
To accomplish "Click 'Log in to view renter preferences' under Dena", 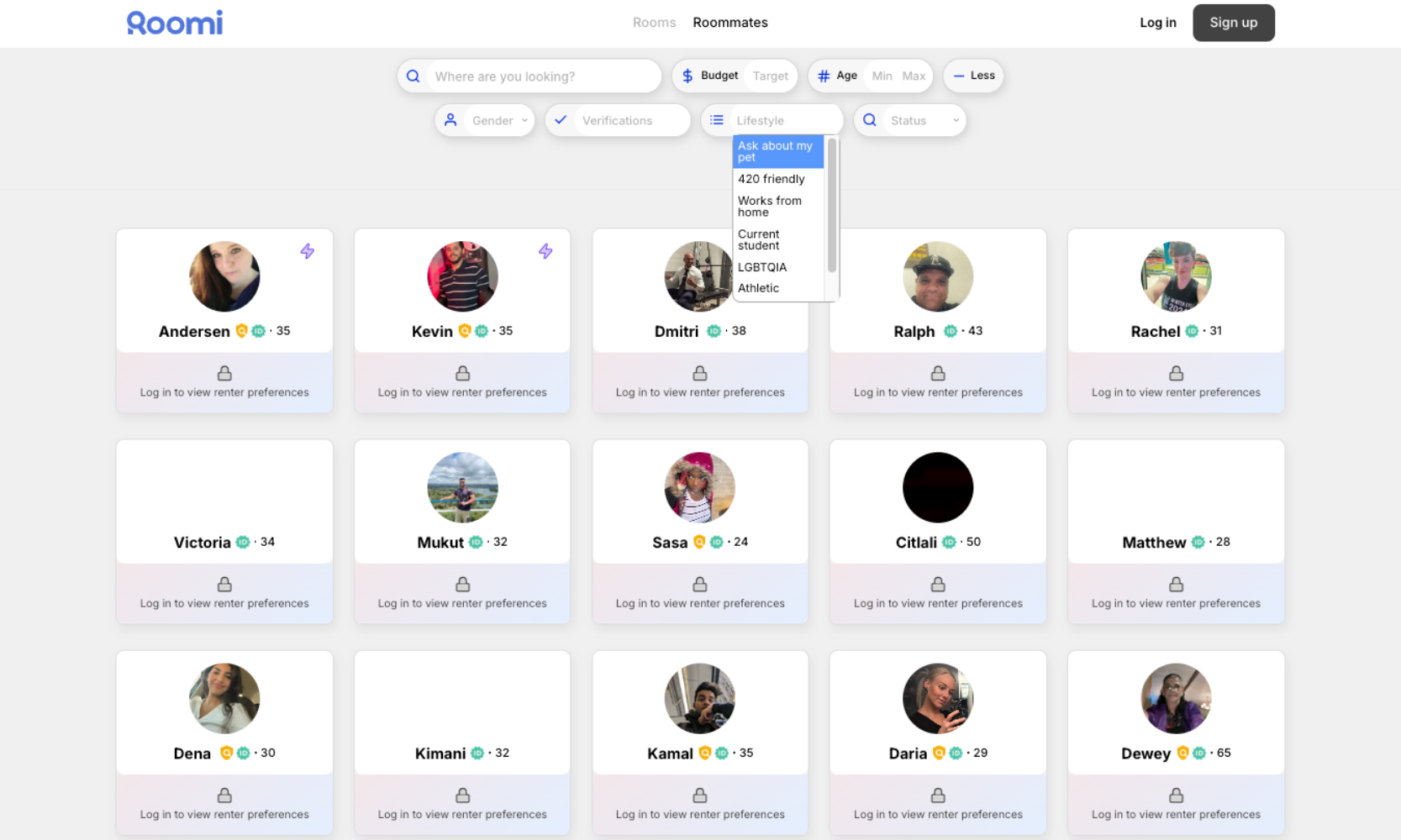I will tap(224, 814).
